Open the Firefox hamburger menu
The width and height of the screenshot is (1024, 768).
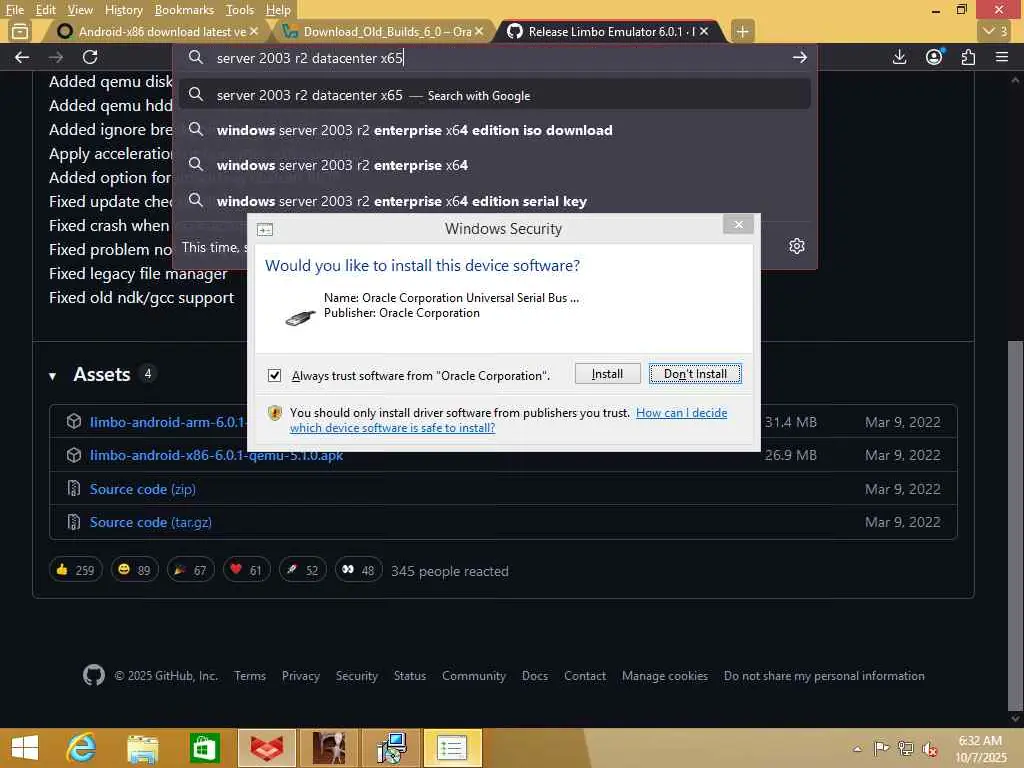pyautogui.click(x=1002, y=57)
